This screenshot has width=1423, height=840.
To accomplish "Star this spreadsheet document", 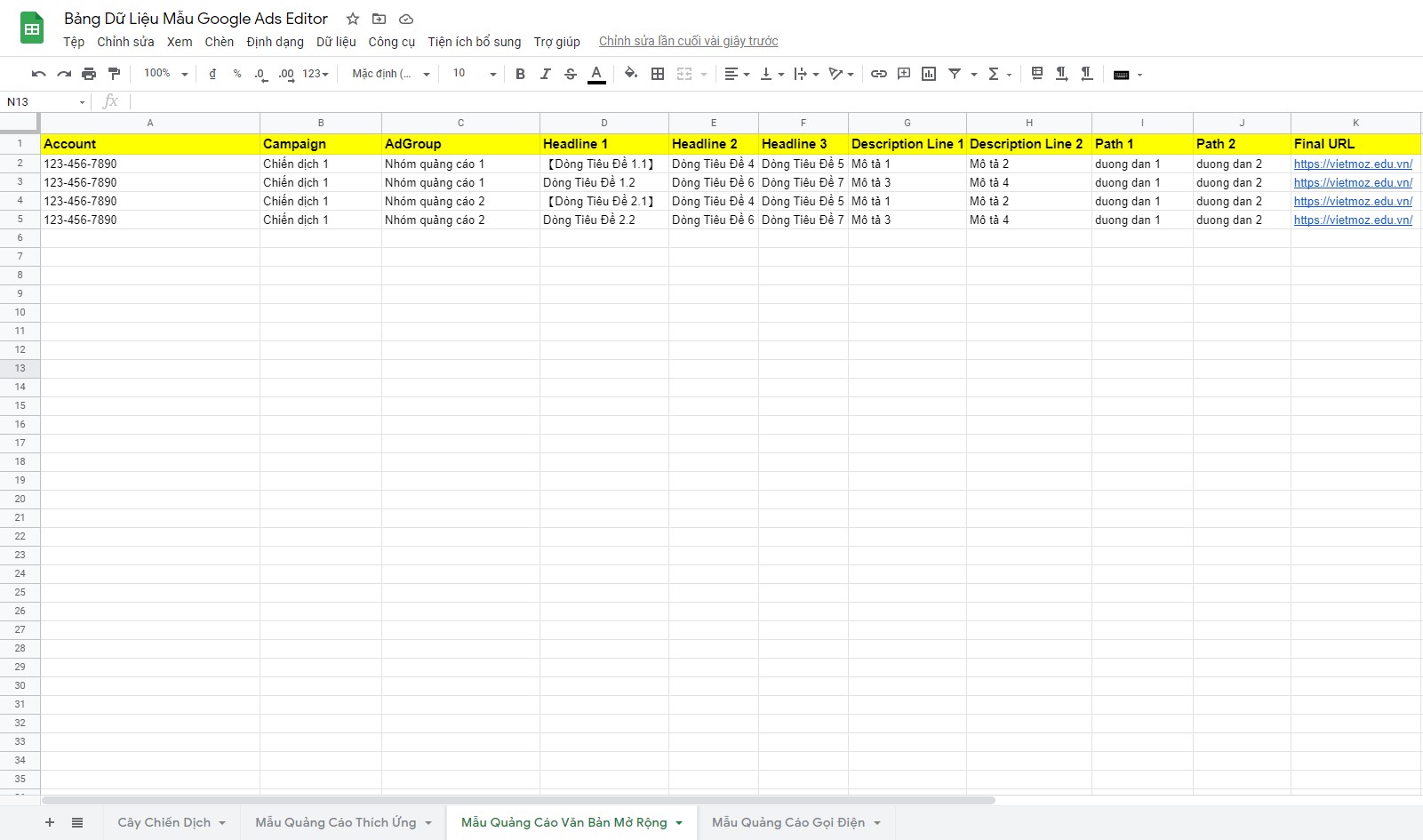I will 353,19.
